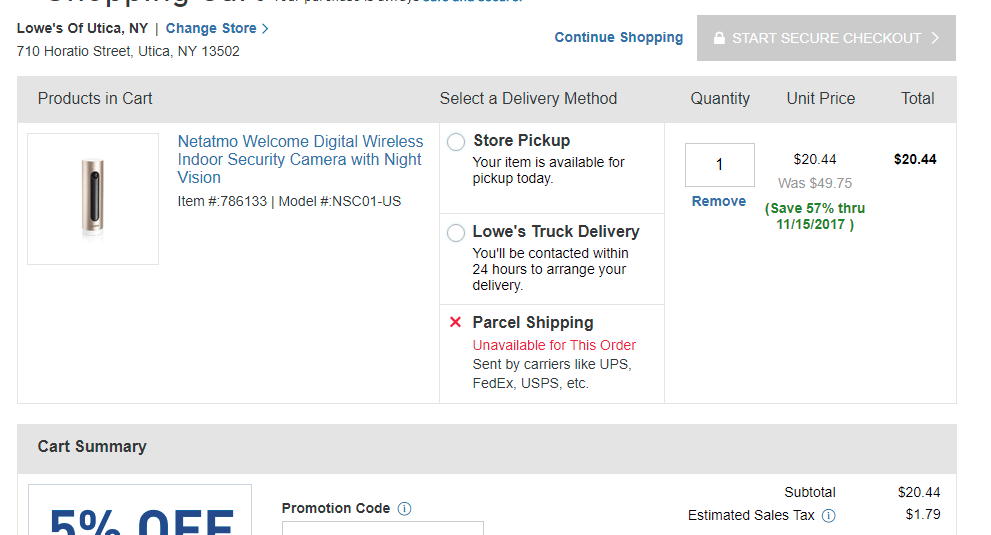
Task: Click the quantity input field
Action: click(719, 165)
